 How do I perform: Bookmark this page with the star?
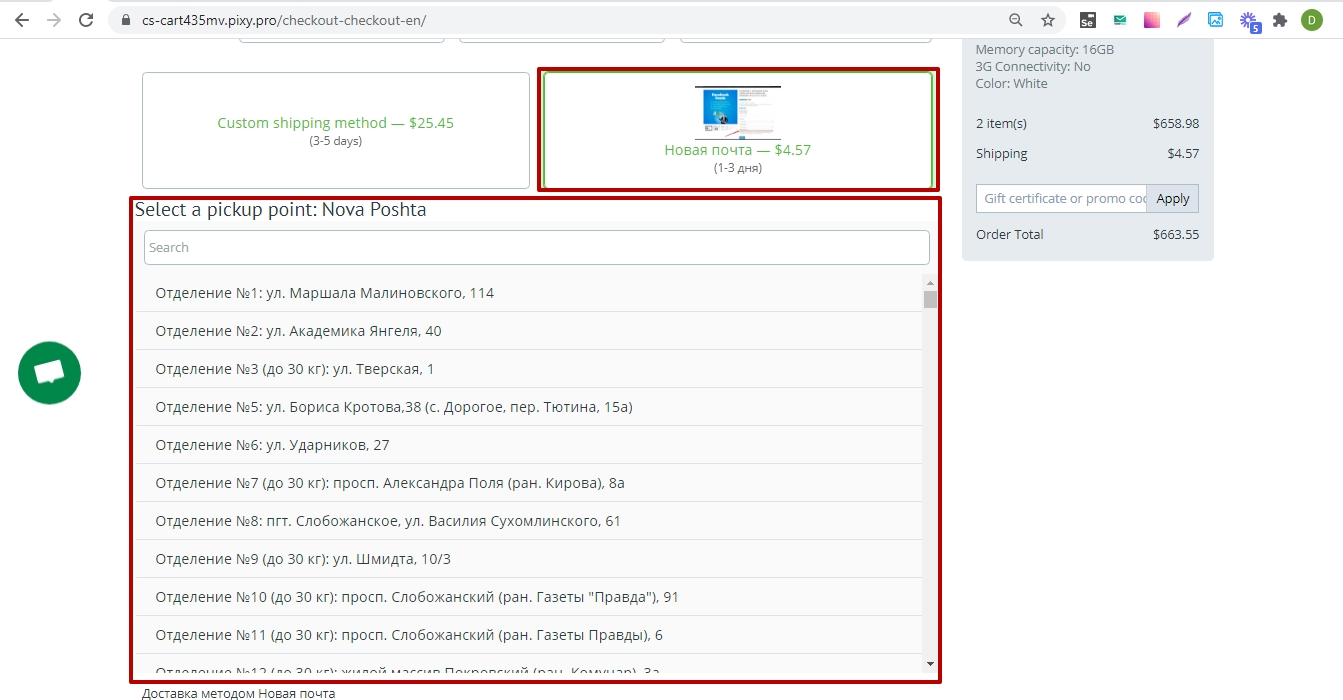pyautogui.click(x=1048, y=20)
